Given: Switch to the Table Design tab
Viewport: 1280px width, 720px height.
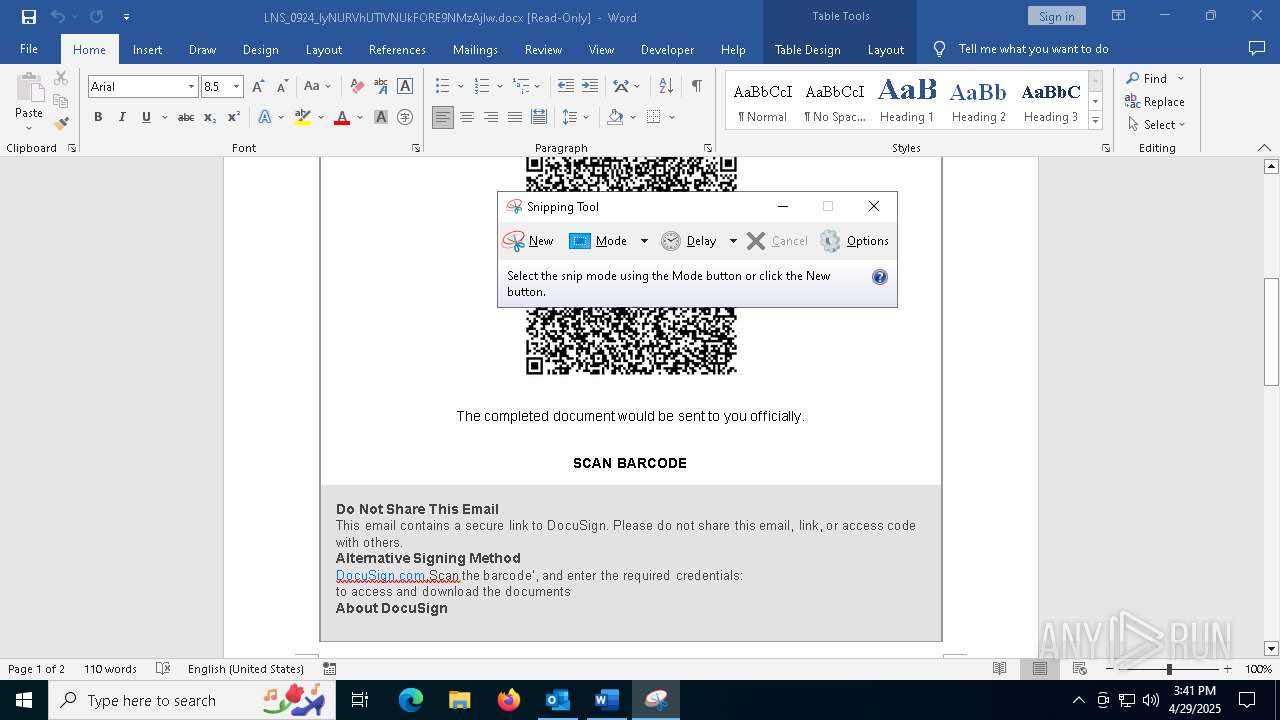Looking at the screenshot, I should point(807,49).
